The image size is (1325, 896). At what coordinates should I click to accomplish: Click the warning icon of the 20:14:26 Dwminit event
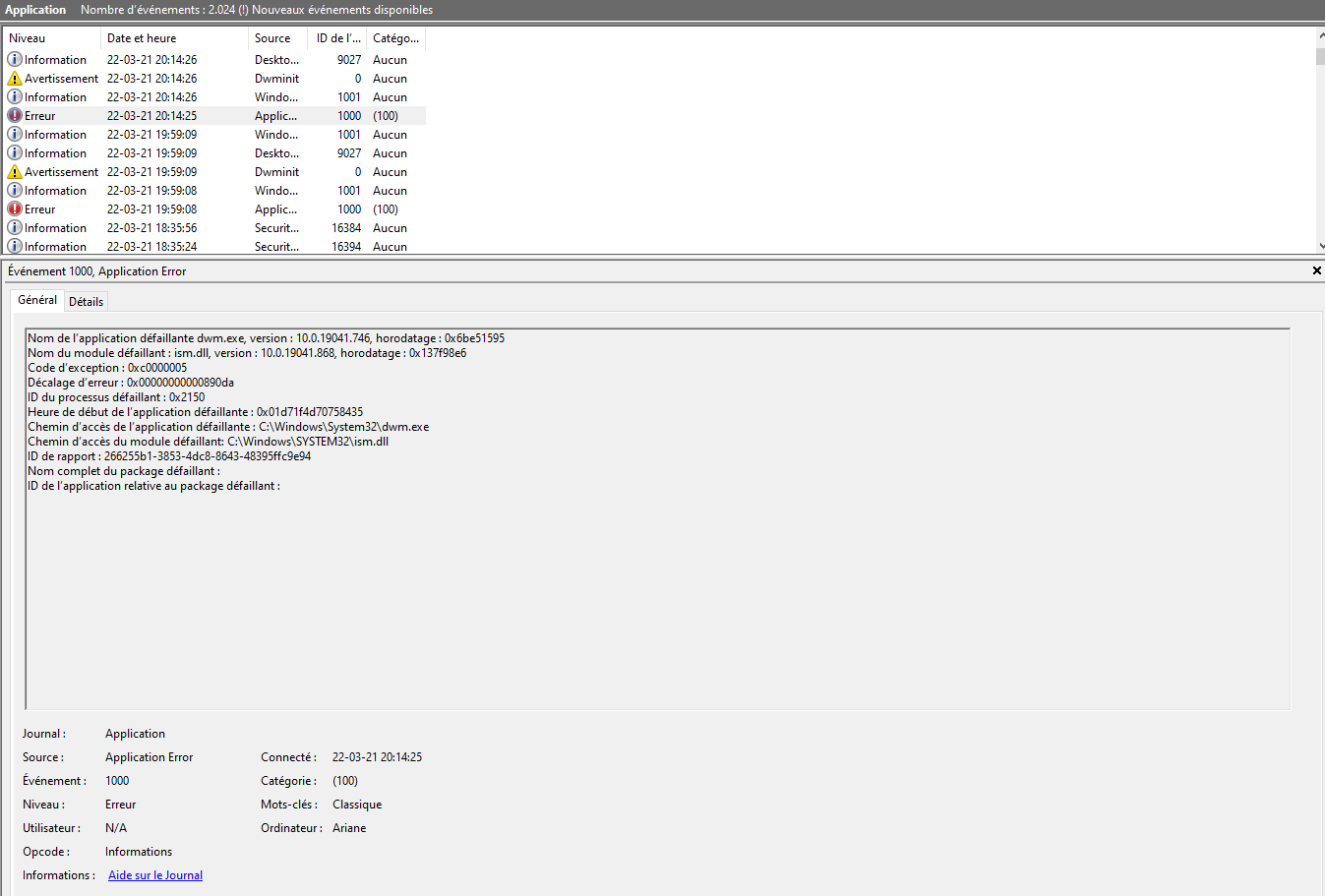tap(15, 79)
